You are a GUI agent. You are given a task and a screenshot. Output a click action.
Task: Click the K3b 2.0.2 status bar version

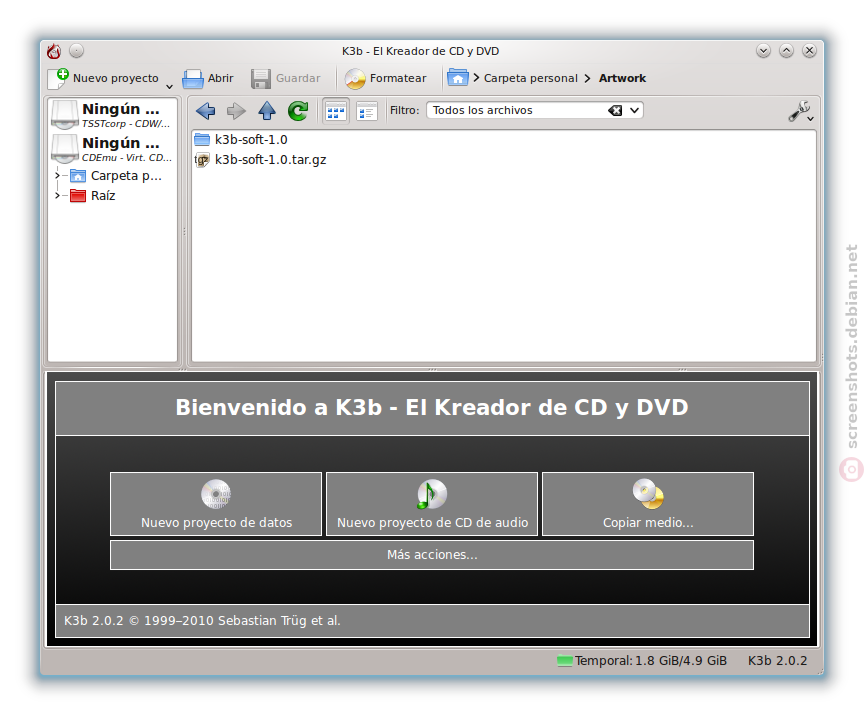click(x=777, y=660)
